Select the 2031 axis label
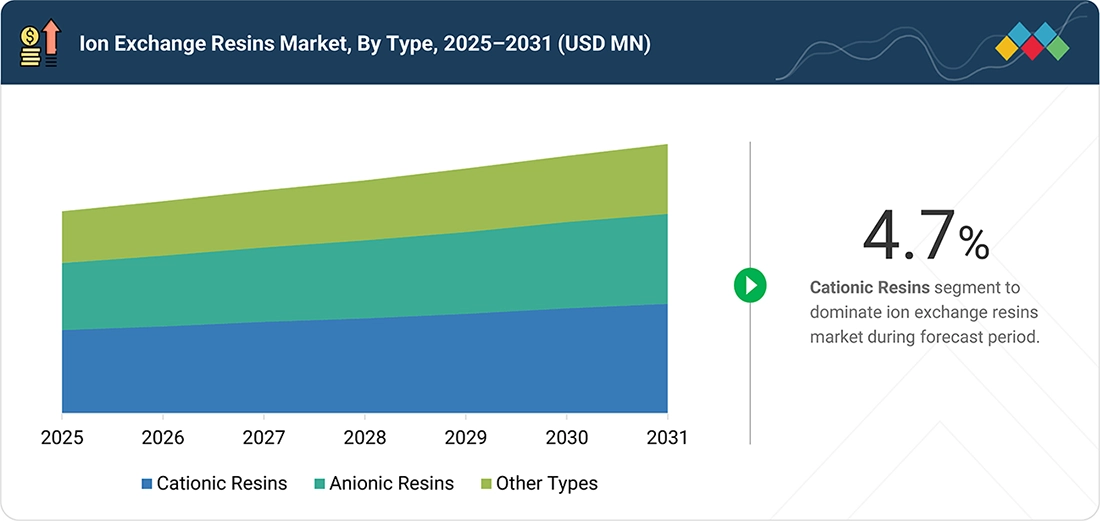 (x=666, y=438)
